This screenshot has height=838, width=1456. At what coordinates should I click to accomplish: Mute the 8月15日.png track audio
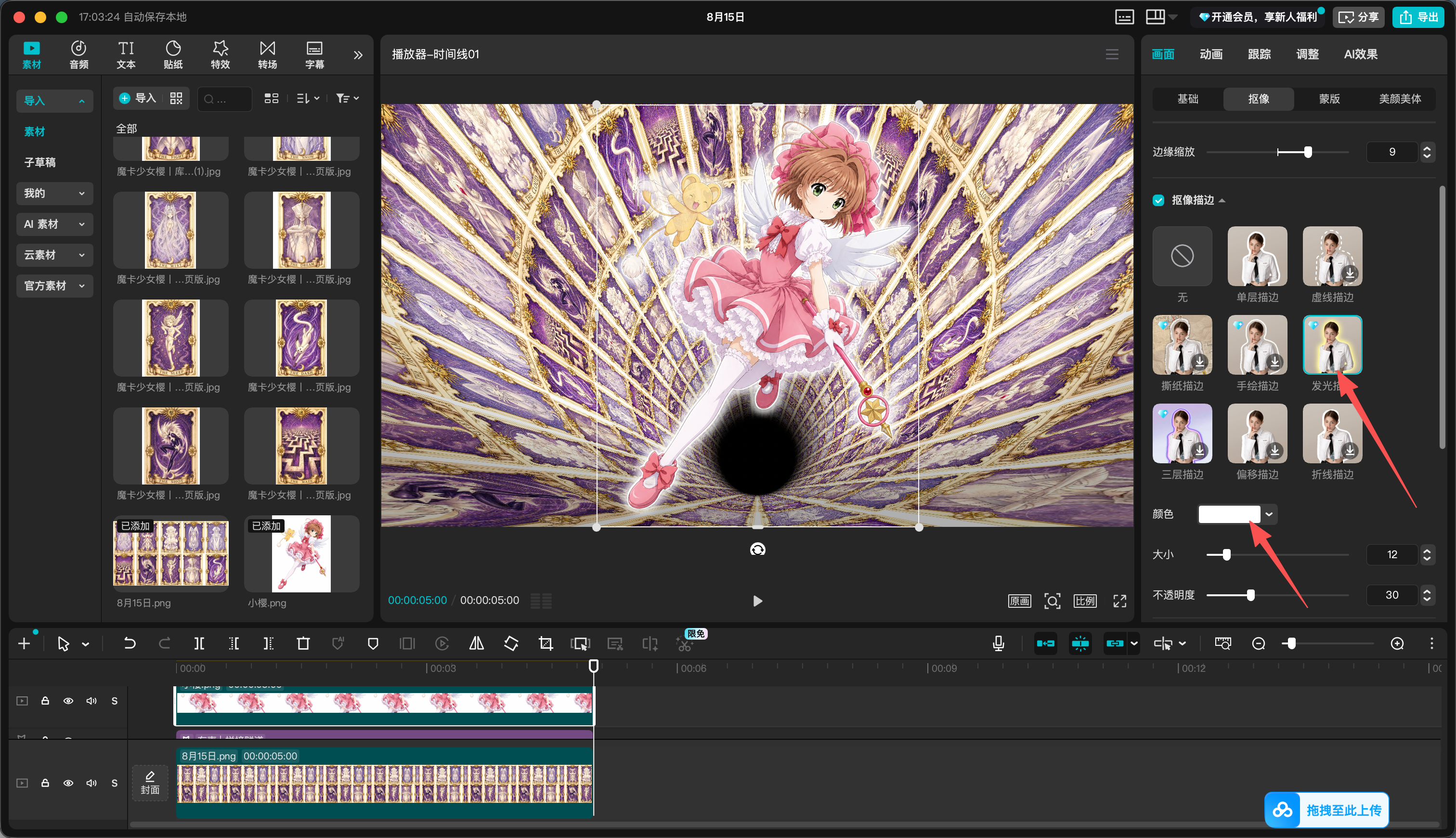91,783
